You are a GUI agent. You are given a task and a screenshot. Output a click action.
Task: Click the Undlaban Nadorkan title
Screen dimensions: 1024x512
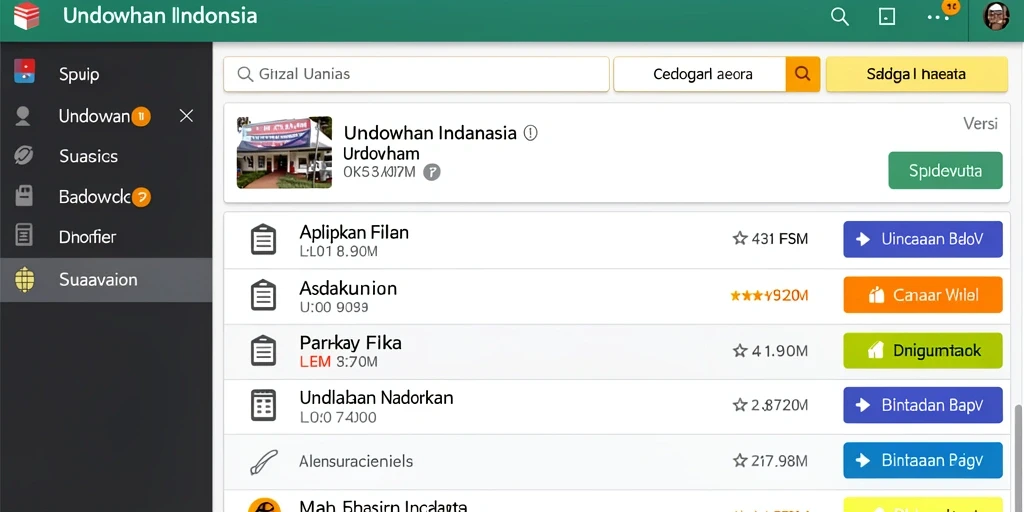click(376, 397)
